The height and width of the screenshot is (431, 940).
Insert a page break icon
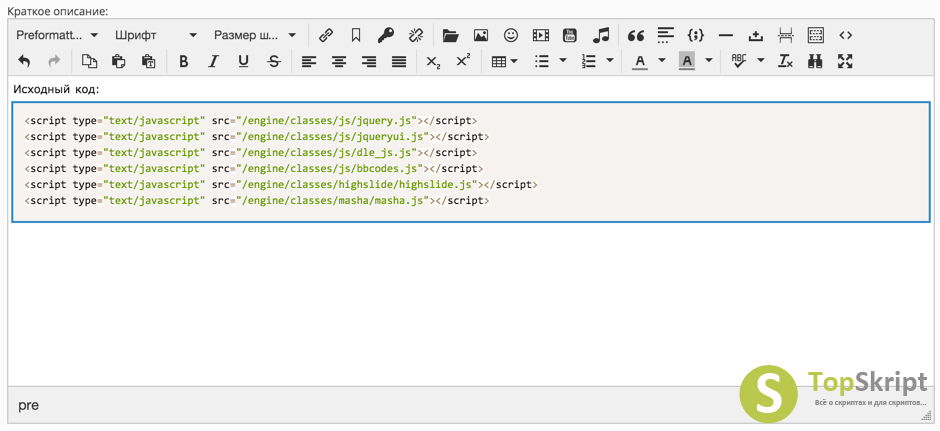tap(785, 35)
